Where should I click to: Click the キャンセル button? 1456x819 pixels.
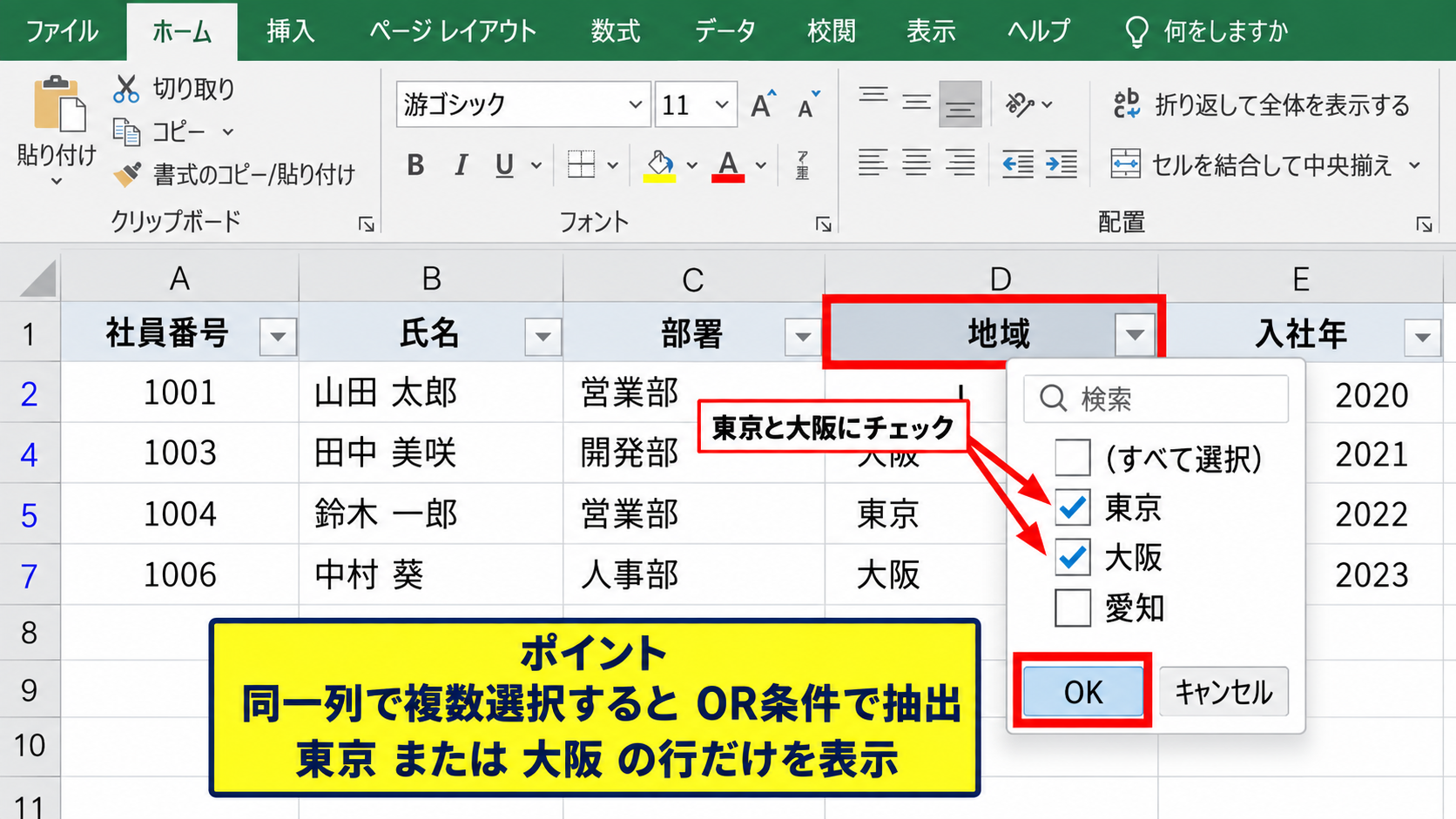coord(1223,691)
